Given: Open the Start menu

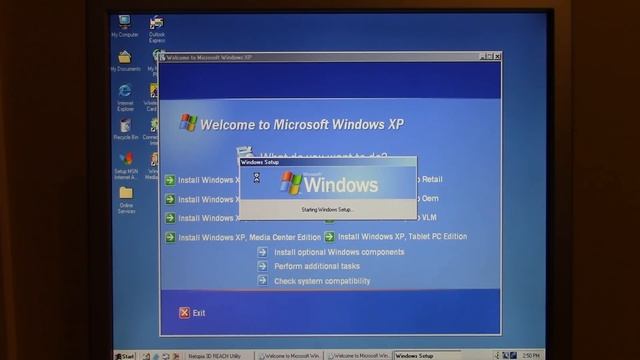Looking at the screenshot, I should click(x=124, y=356).
